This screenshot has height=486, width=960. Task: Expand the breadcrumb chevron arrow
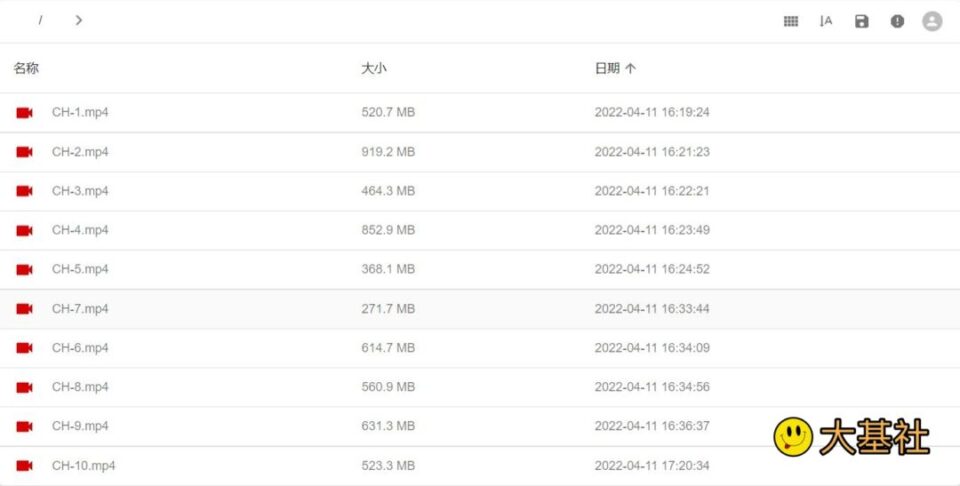pyautogui.click(x=79, y=20)
